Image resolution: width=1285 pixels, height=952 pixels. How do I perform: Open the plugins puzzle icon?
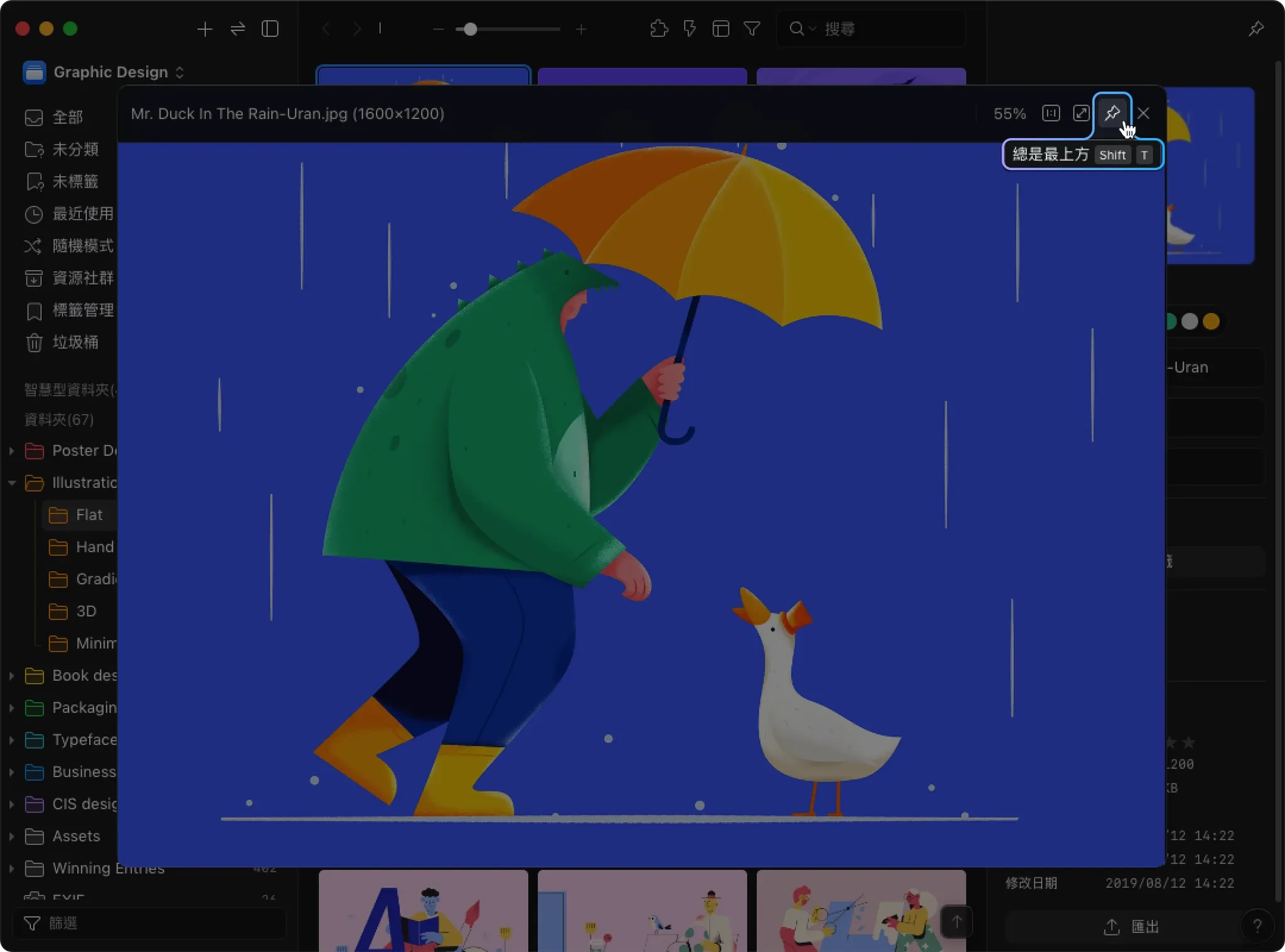pyautogui.click(x=659, y=29)
